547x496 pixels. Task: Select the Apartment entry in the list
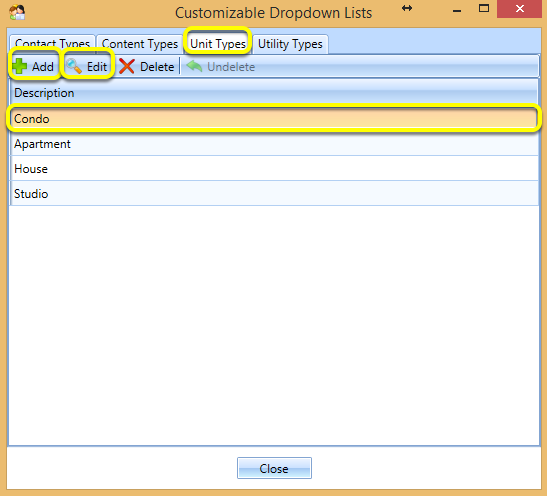click(x=274, y=144)
